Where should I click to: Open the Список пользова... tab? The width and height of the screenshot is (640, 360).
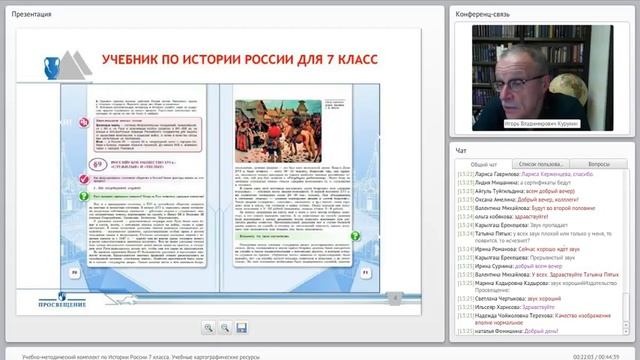tap(540, 164)
